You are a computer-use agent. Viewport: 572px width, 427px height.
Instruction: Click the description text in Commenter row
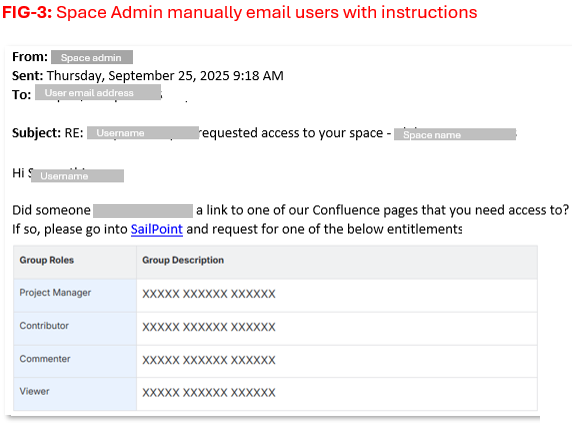click(x=209, y=360)
